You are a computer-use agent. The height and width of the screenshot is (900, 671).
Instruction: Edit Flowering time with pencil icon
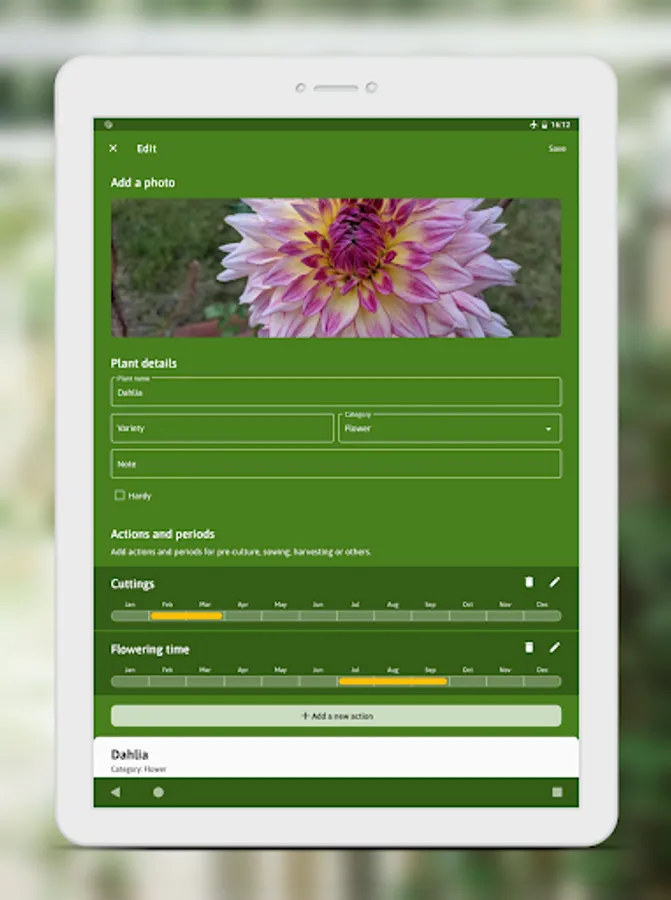(554, 647)
